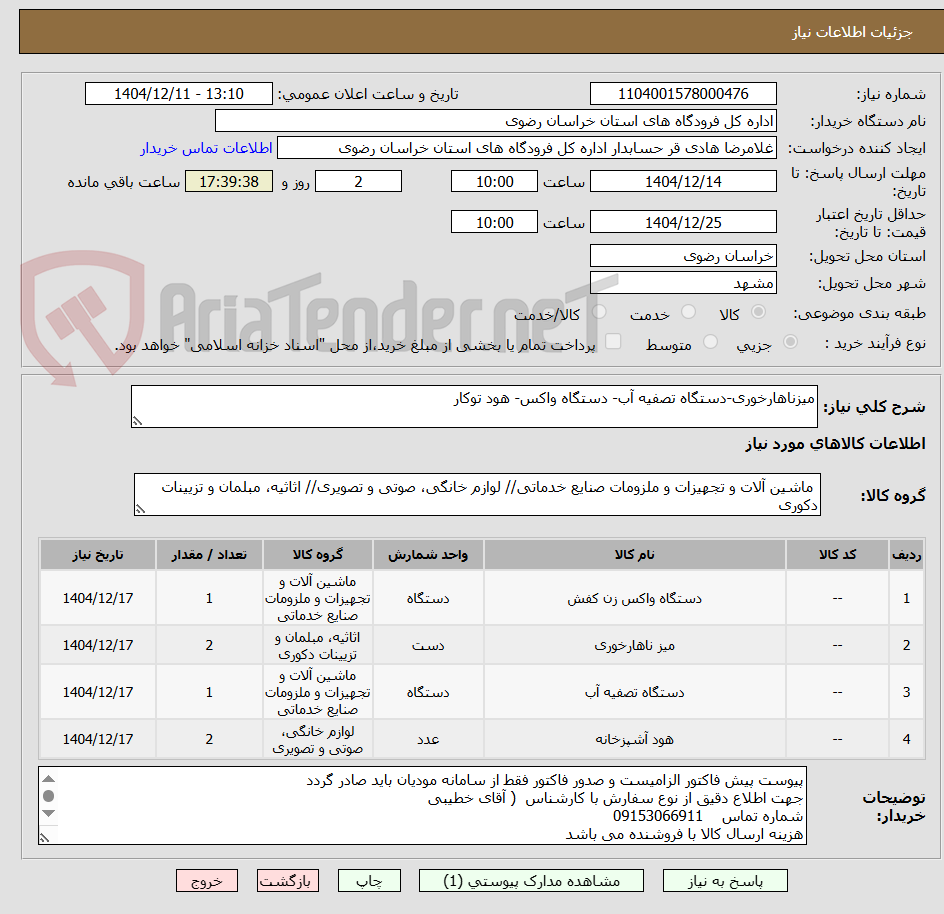Open مشاهده مدارک پیوستی (1) attachments
This screenshot has height=914, width=944.
pyautogui.click(x=531, y=881)
